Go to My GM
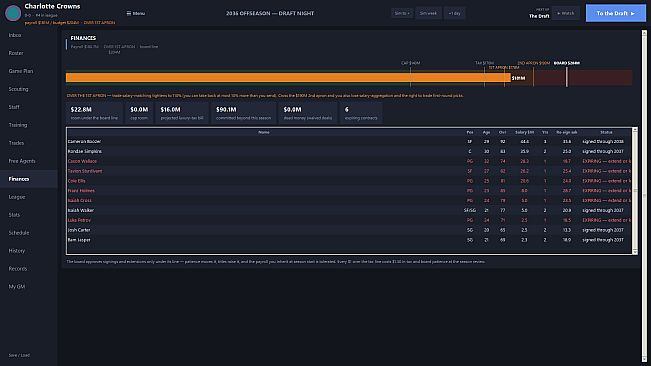651x366 pixels. pos(29,287)
